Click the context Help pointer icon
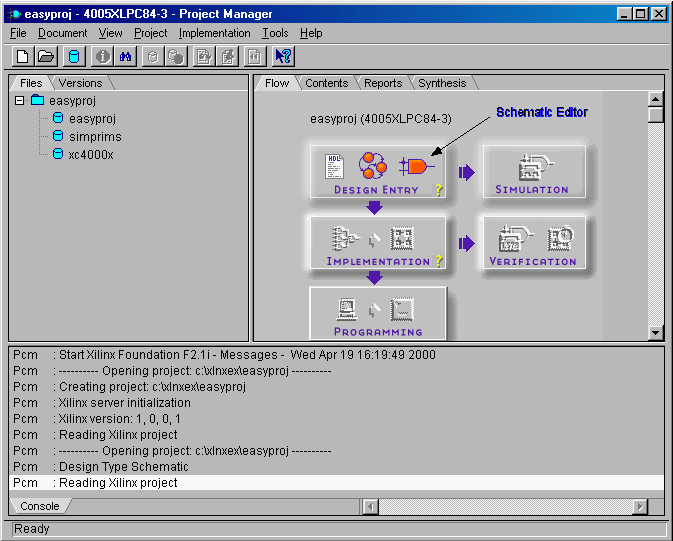The height and width of the screenshot is (541, 673). 283,57
